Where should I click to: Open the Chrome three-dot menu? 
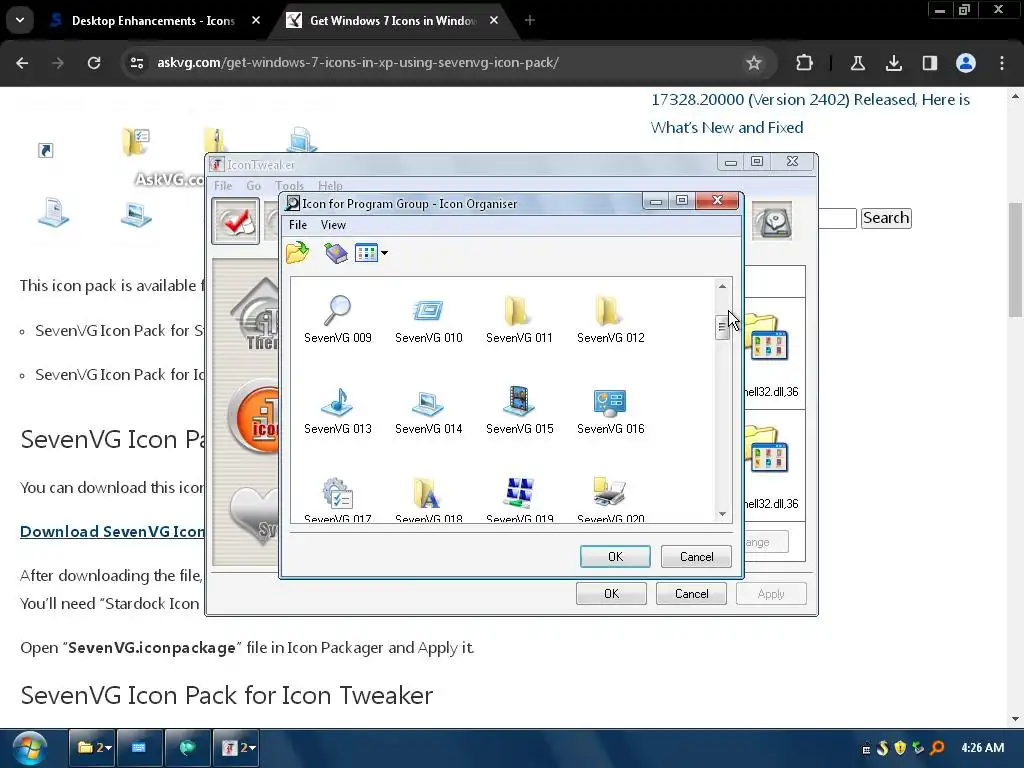click(1002, 63)
